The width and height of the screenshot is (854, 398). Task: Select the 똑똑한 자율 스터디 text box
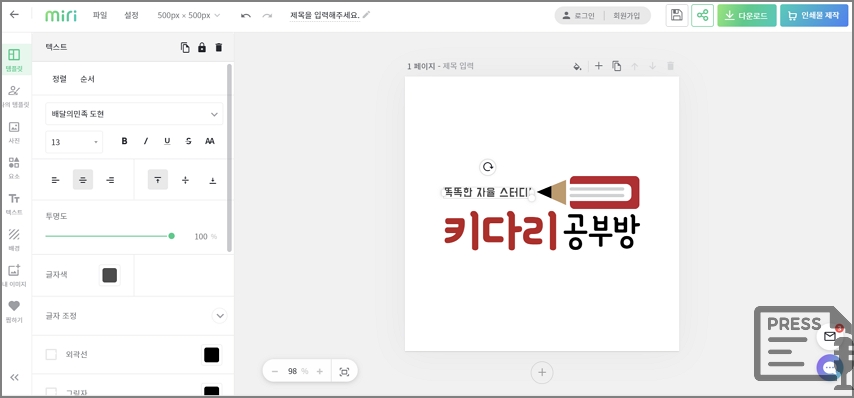pyautogui.click(x=487, y=192)
